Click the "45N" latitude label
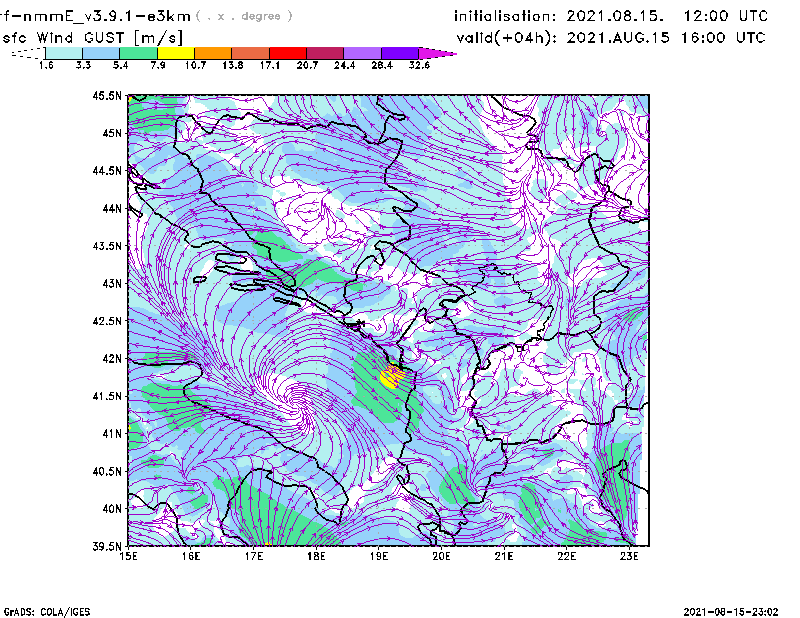The width and height of the screenshot is (800, 618). (x=112, y=133)
